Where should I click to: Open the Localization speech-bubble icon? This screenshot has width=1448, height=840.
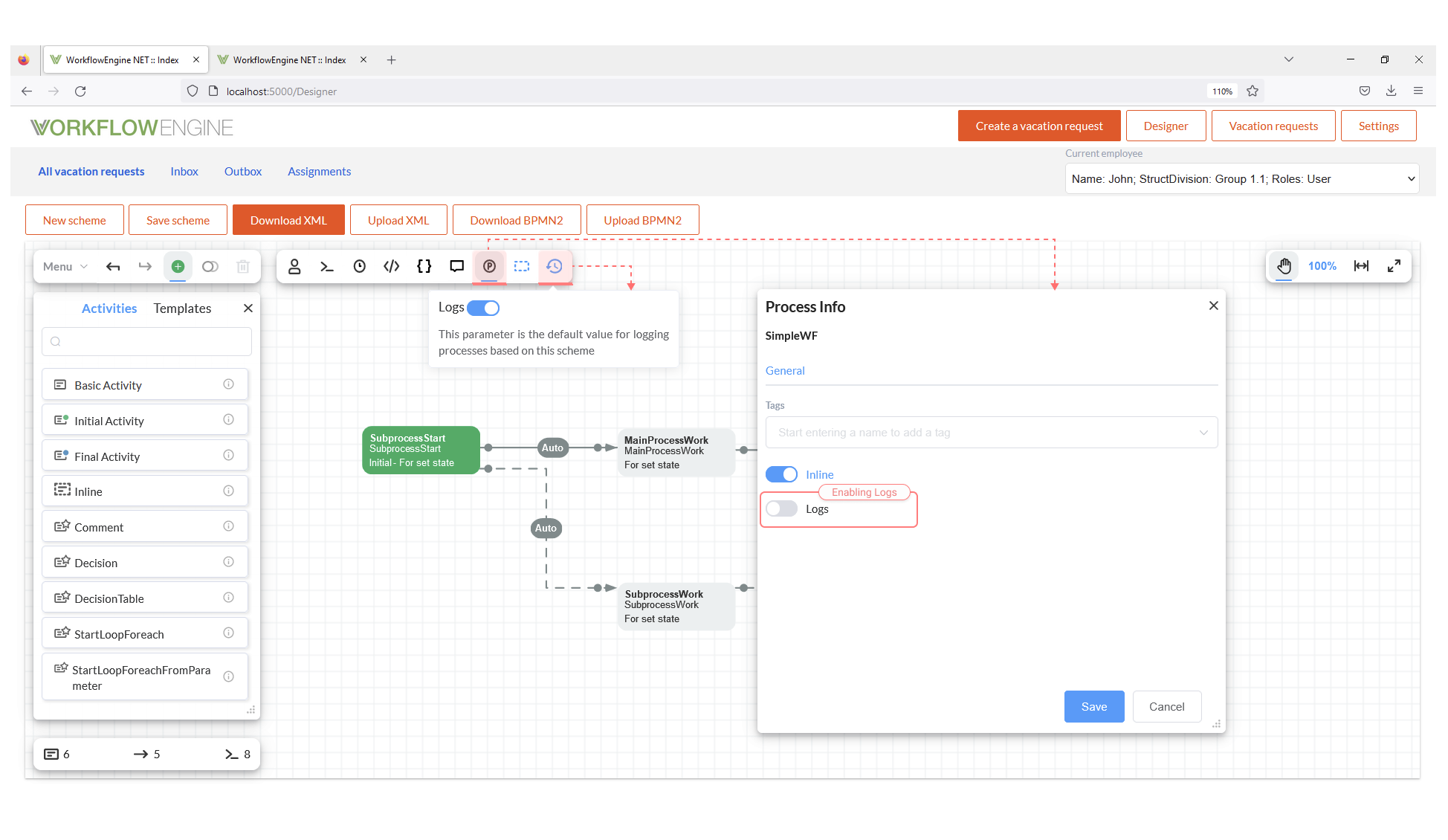tap(457, 267)
